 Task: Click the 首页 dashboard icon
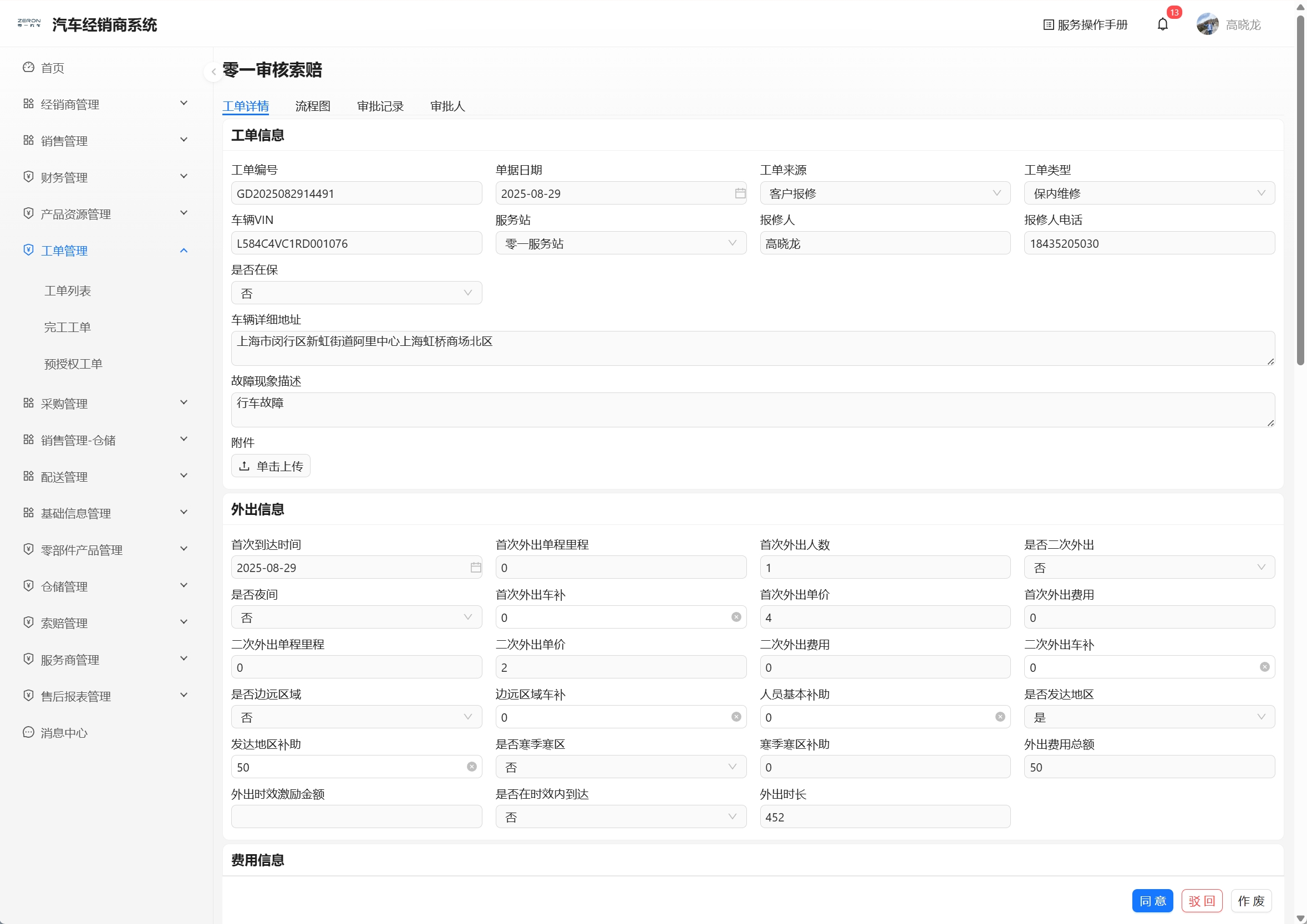[28, 68]
